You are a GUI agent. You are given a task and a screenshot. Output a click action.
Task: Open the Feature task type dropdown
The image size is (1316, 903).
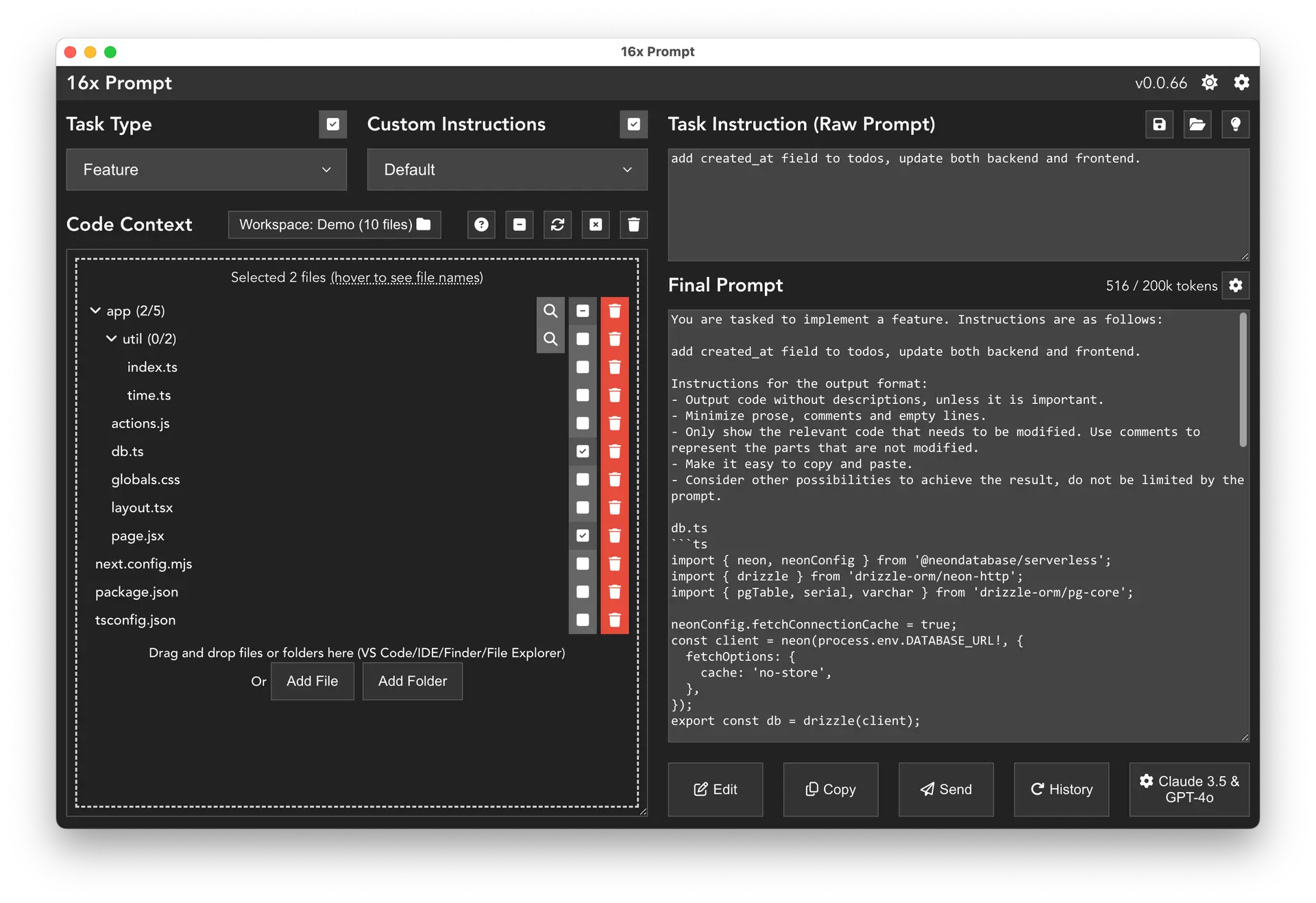coord(206,169)
